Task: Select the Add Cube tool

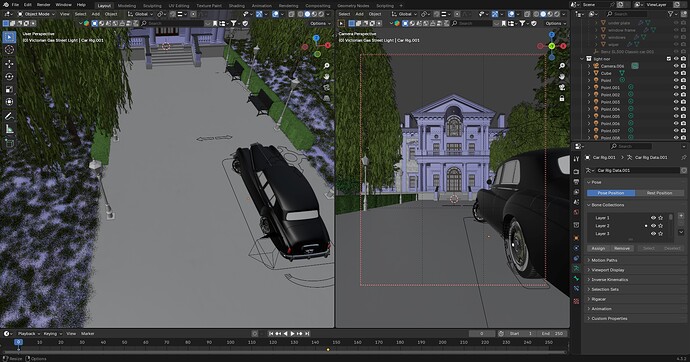Action: coord(9,143)
